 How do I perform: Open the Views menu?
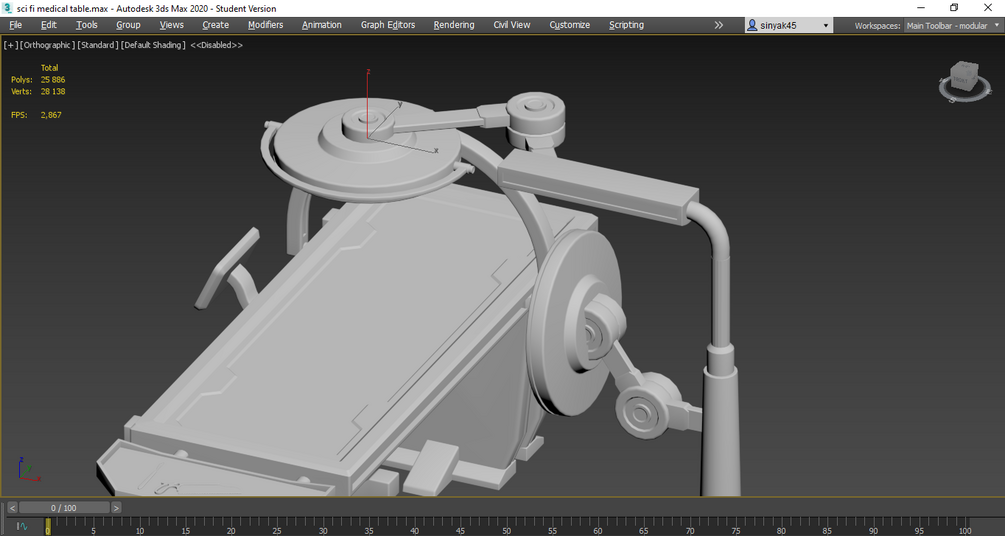coord(171,25)
